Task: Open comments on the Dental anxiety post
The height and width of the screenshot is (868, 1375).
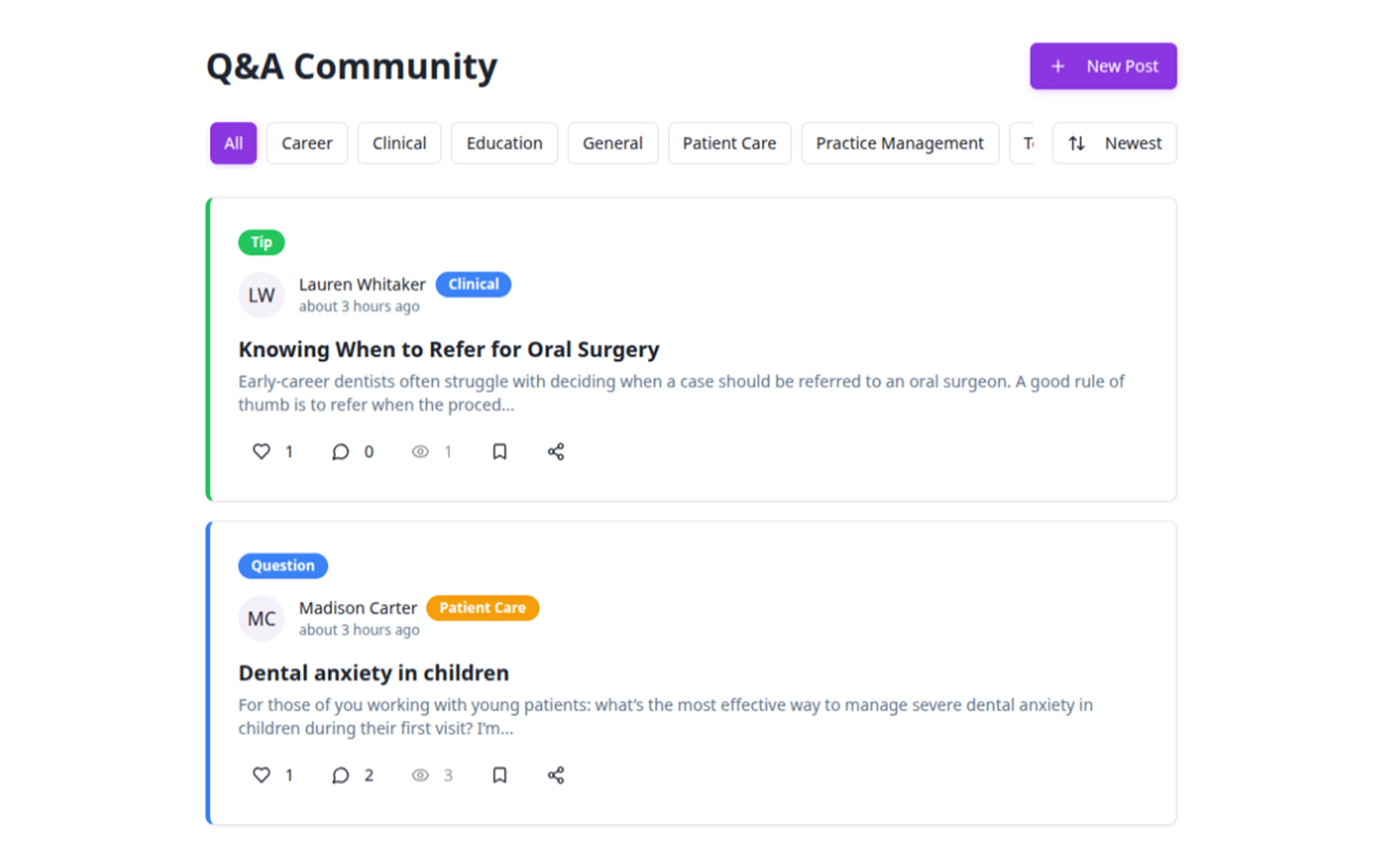Action: coord(341,775)
